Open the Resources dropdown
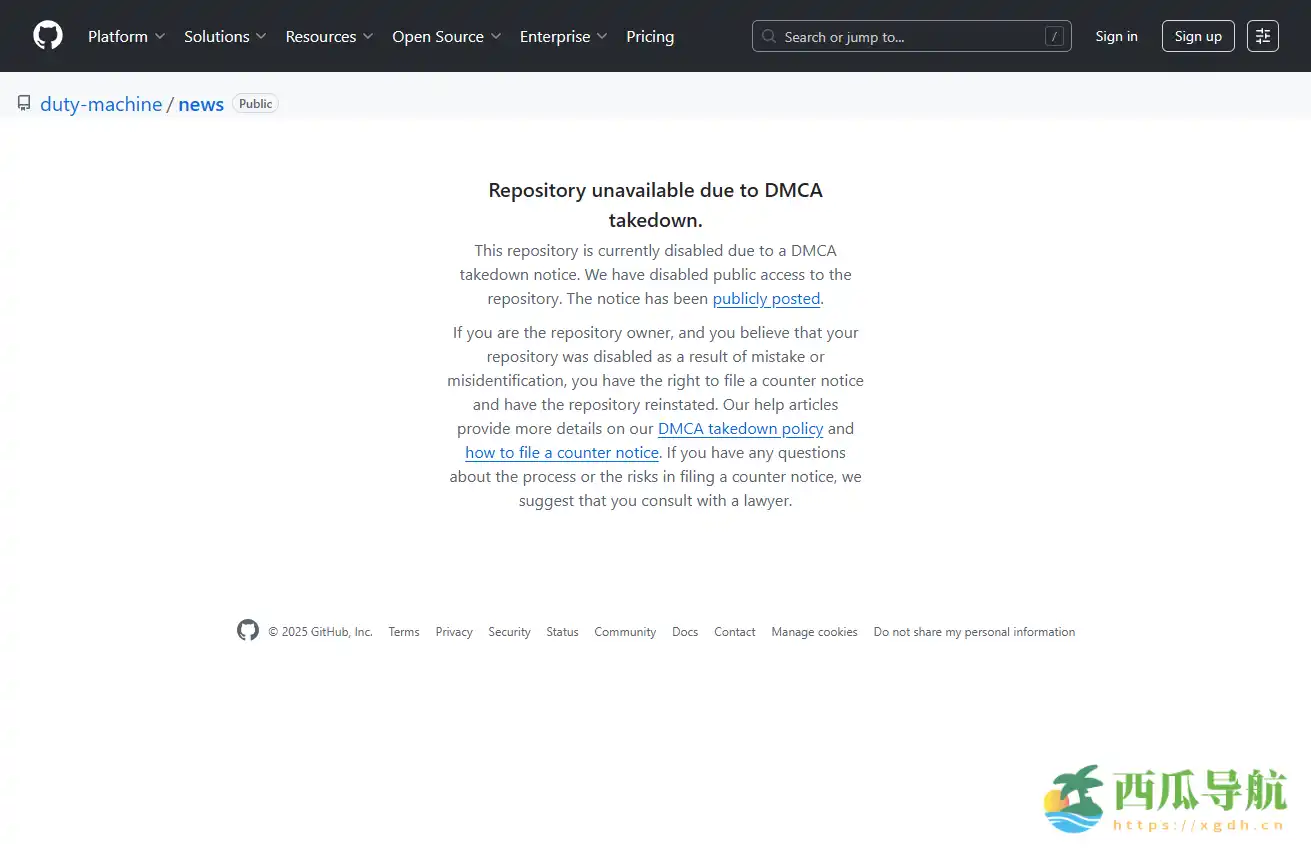Screen dimensions: 1311x850 coord(329,36)
